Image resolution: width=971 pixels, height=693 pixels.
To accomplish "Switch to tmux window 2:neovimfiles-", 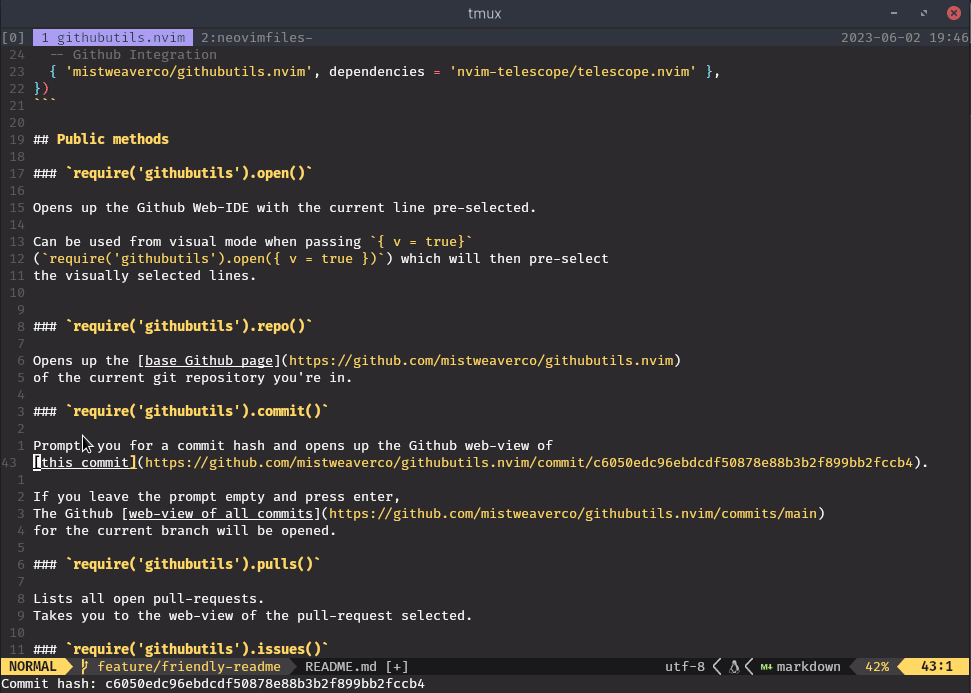I will [256, 38].
